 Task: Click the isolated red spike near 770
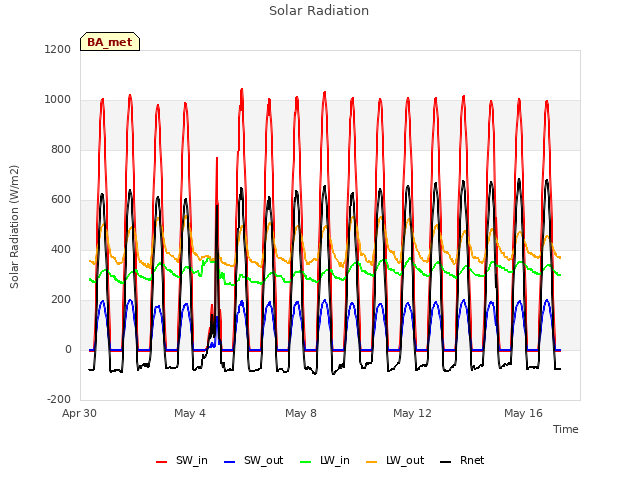point(217,158)
